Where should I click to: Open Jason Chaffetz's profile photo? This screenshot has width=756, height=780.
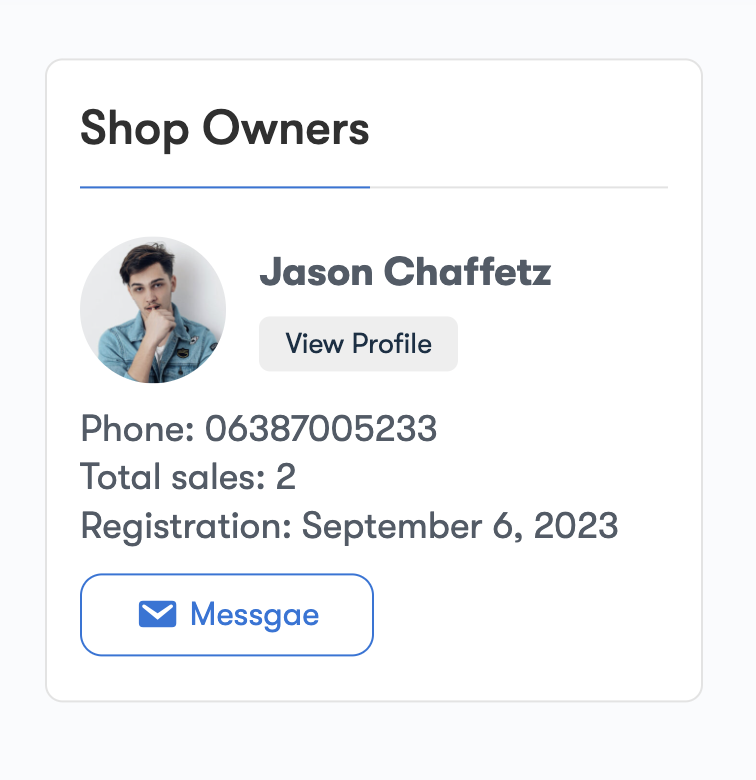click(153, 310)
